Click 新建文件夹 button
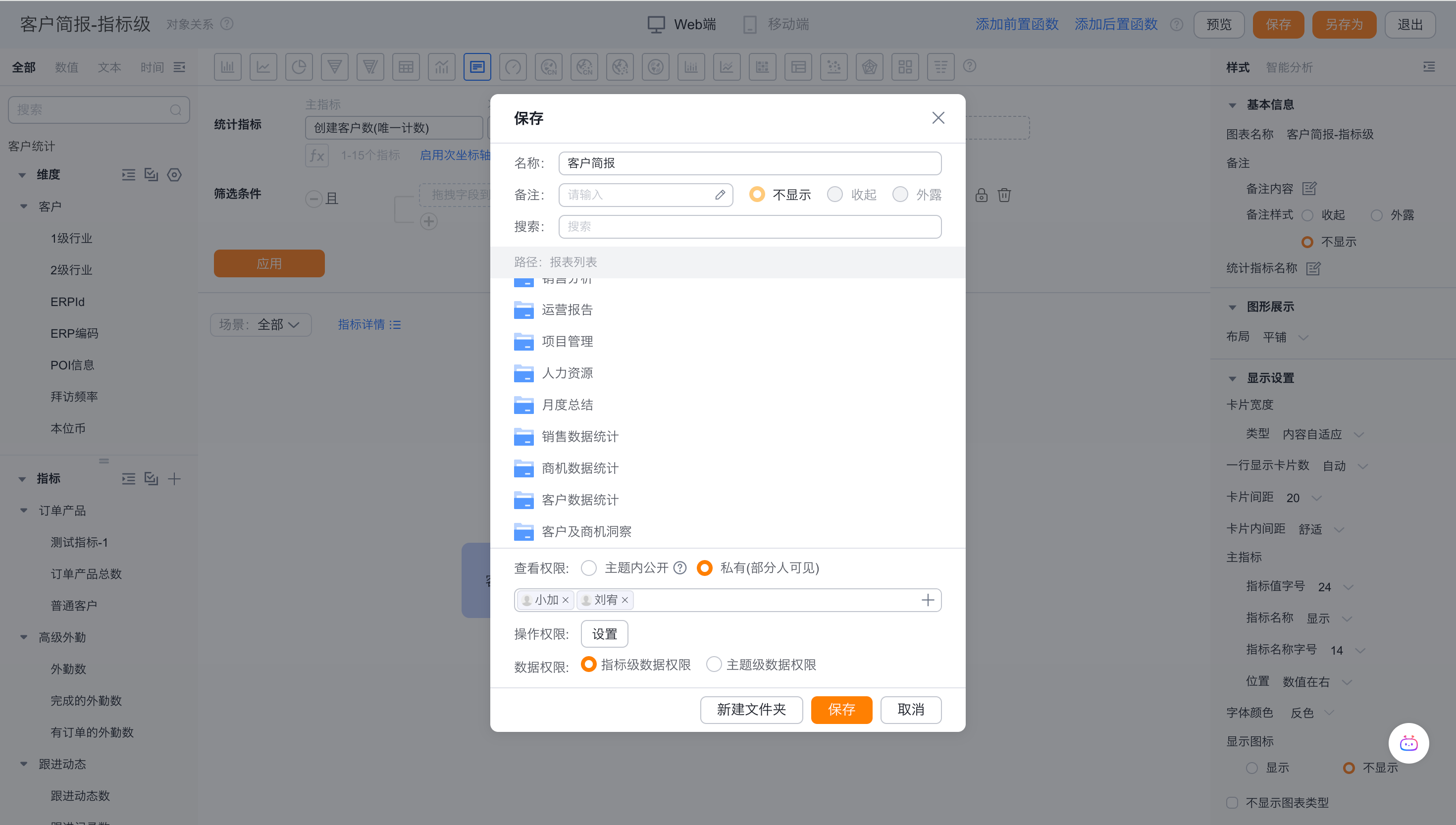Image resolution: width=1456 pixels, height=825 pixels. pyautogui.click(x=751, y=710)
